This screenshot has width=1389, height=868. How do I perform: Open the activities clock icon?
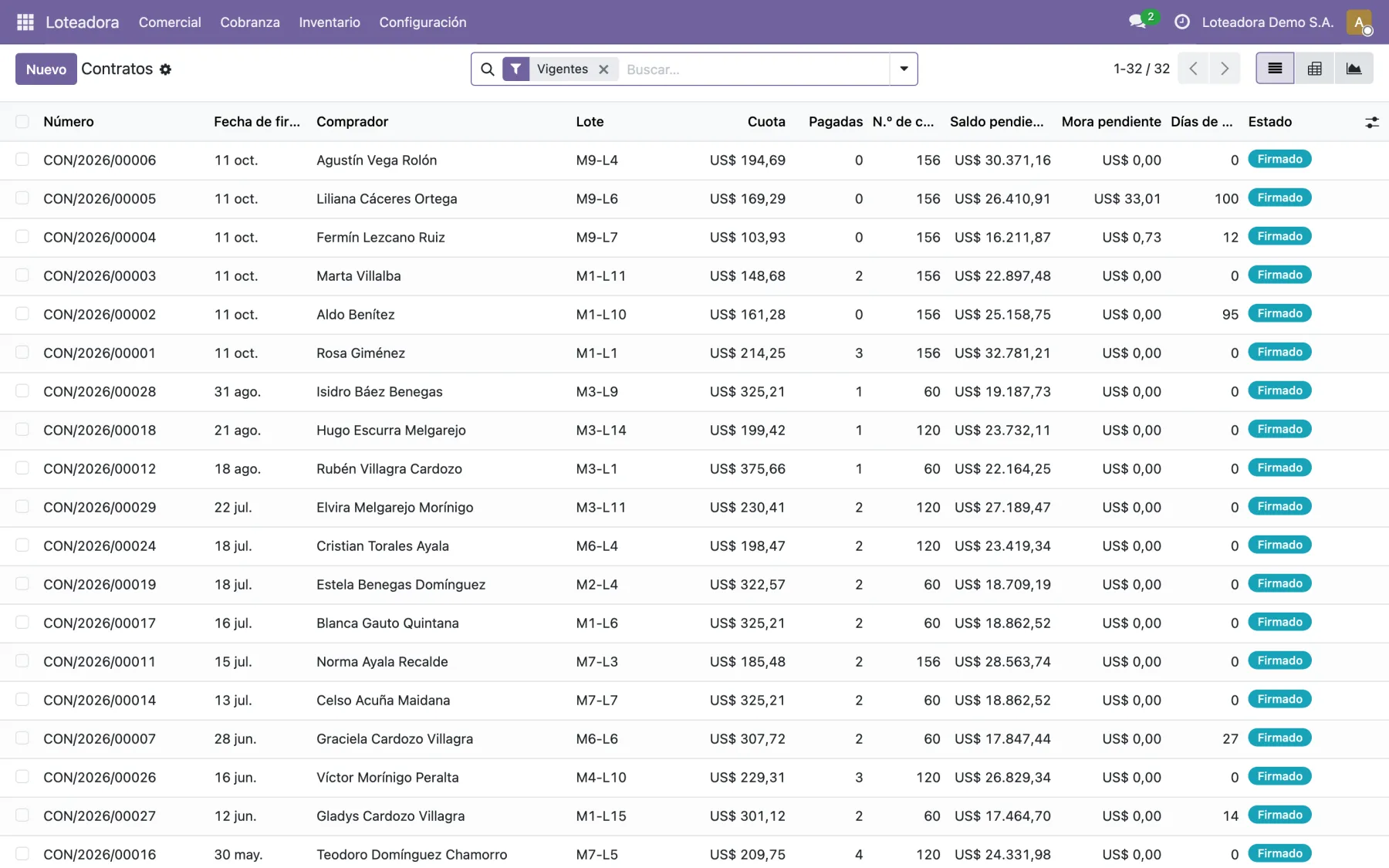click(1181, 22)
